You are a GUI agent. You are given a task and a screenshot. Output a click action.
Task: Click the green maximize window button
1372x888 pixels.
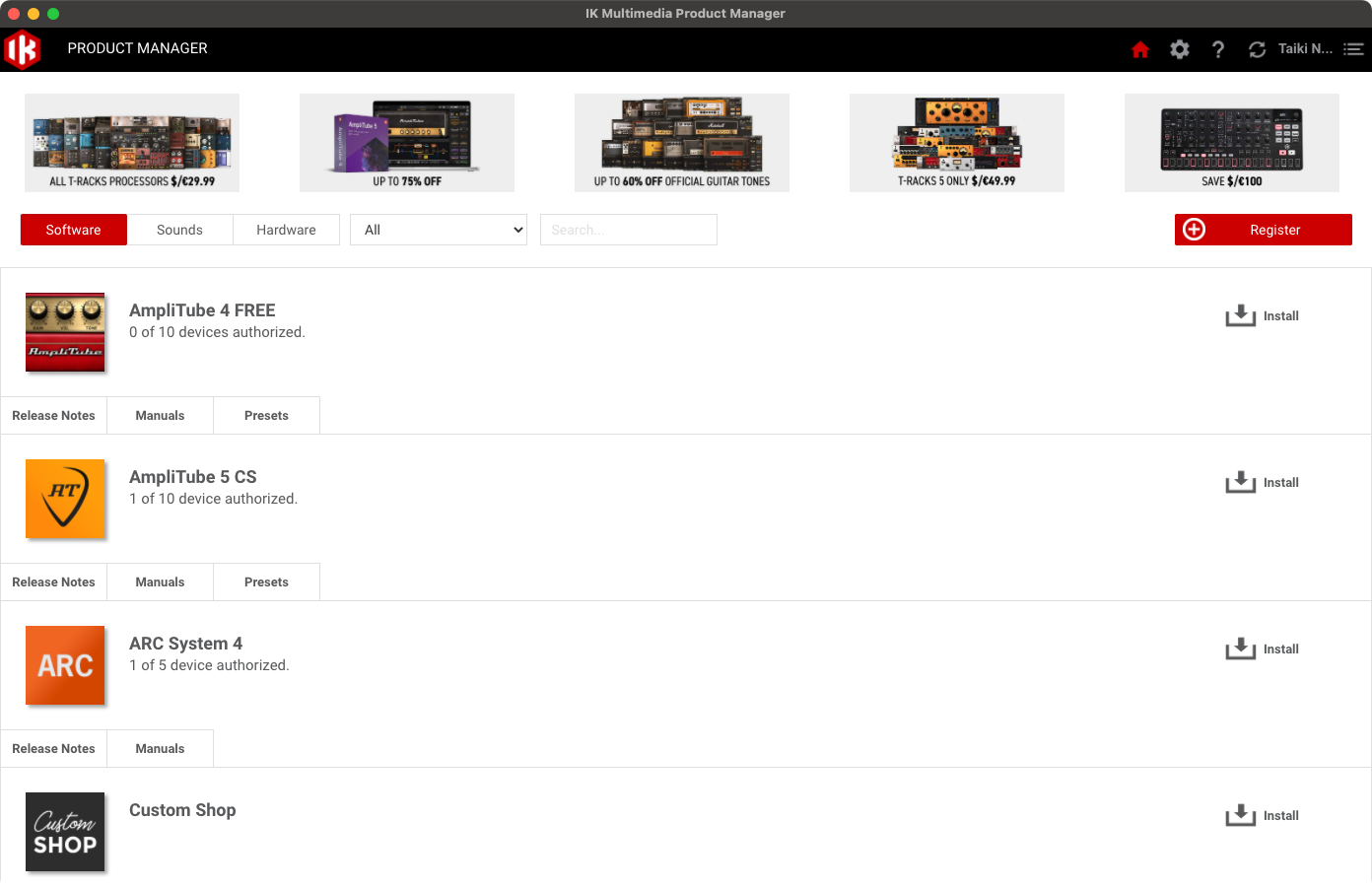coord(53,14)
